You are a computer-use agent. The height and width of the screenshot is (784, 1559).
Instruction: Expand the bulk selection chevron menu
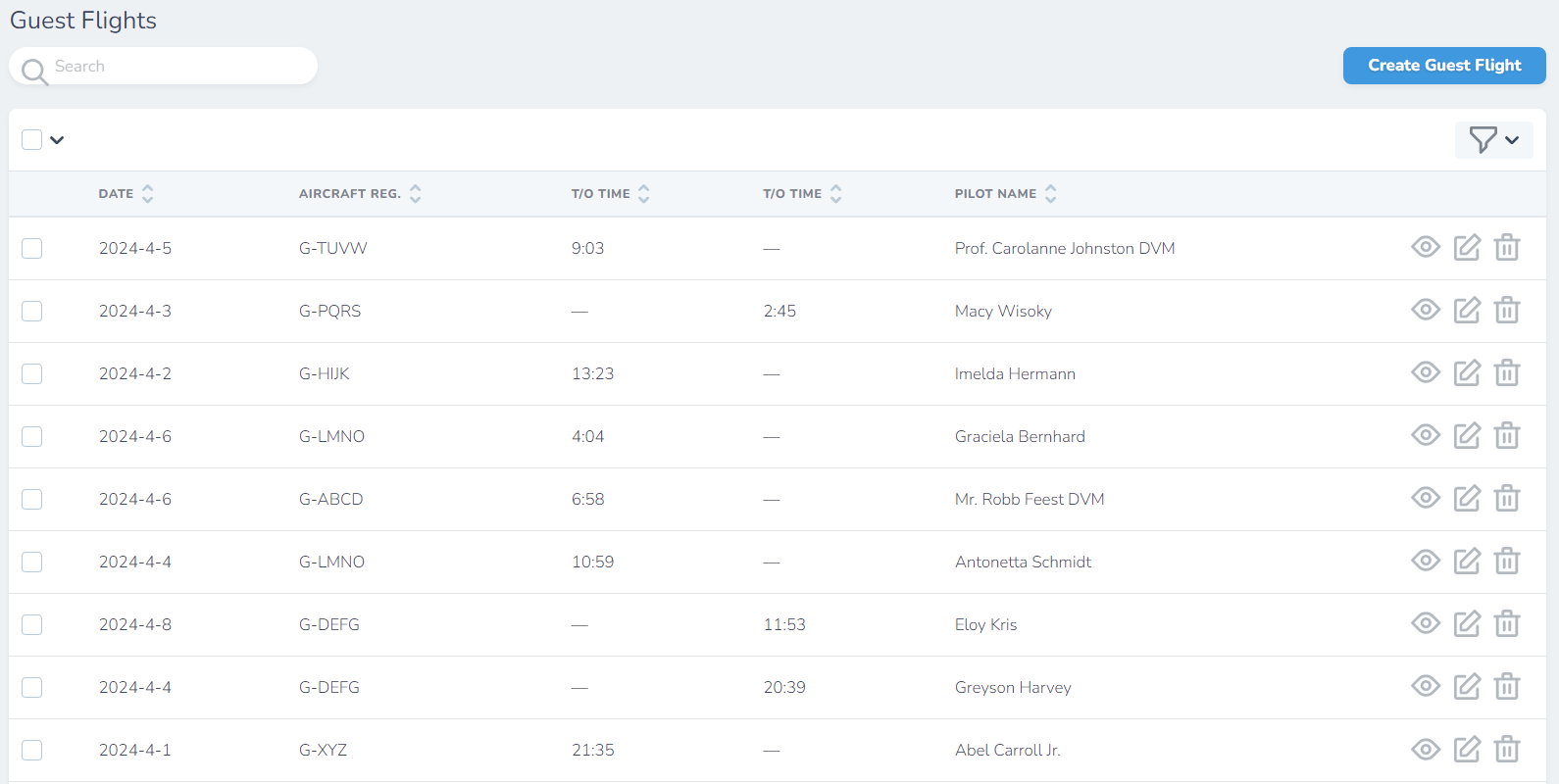coord(57,140)
